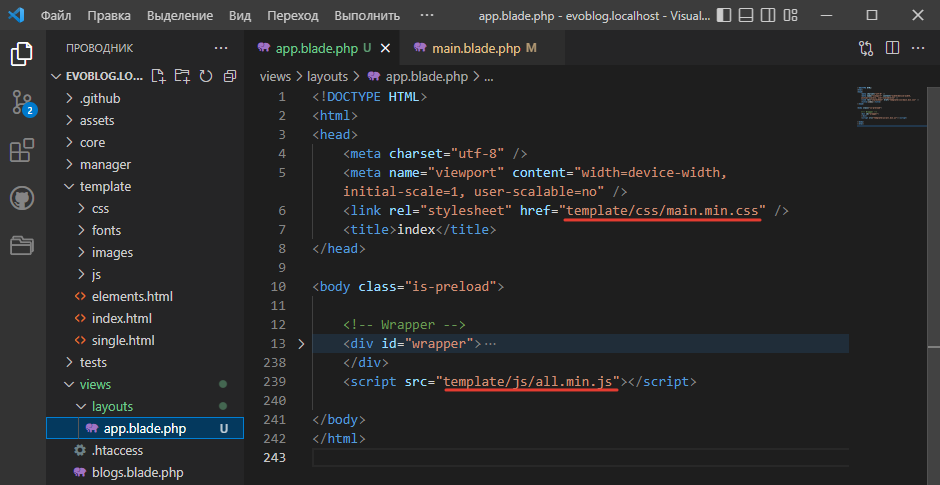Viewport: 940px width, 485px height.
Task: Click the New File icon in explorer
Action: (159, 76)
